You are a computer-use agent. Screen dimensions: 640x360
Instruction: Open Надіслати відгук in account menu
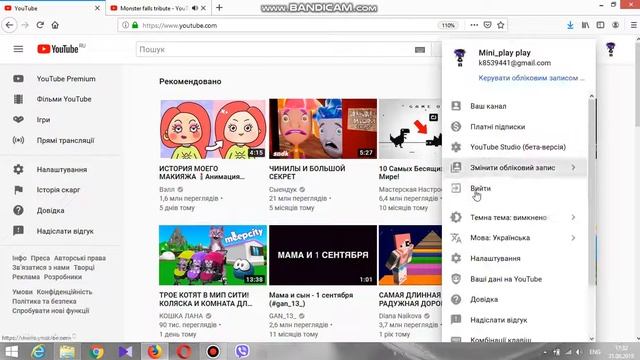point(515,320)
